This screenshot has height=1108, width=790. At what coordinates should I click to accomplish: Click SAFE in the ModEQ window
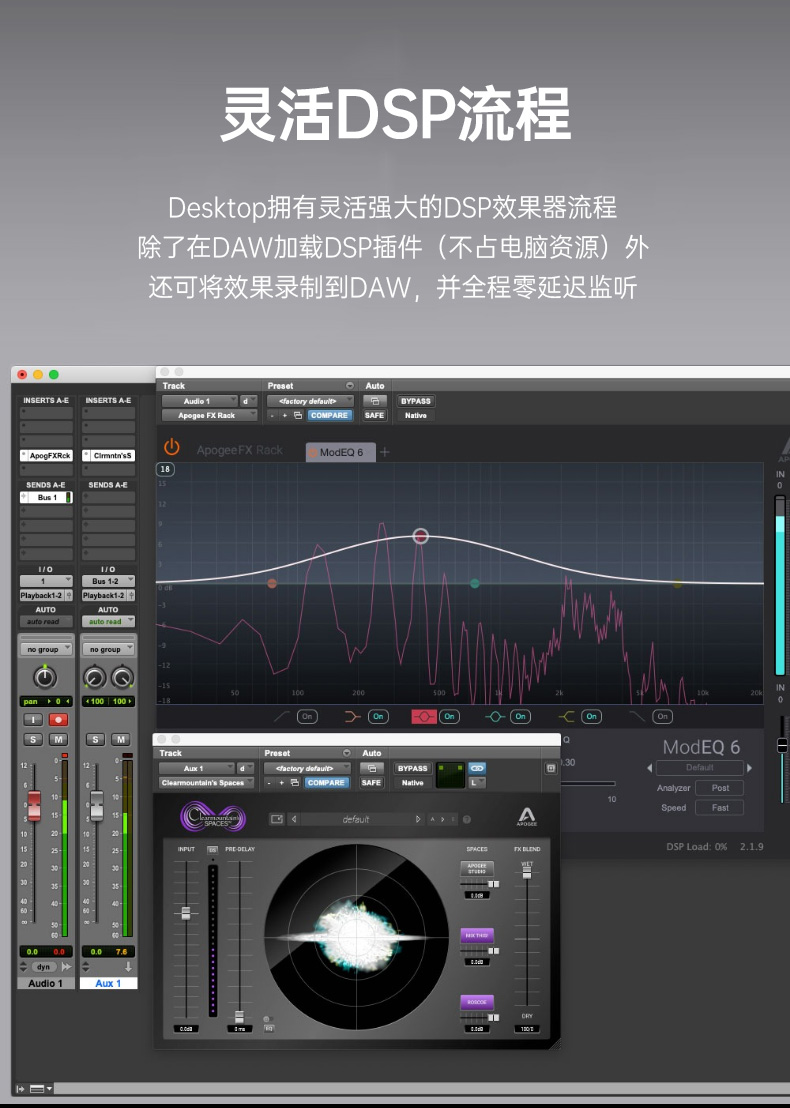coord(375,416)
